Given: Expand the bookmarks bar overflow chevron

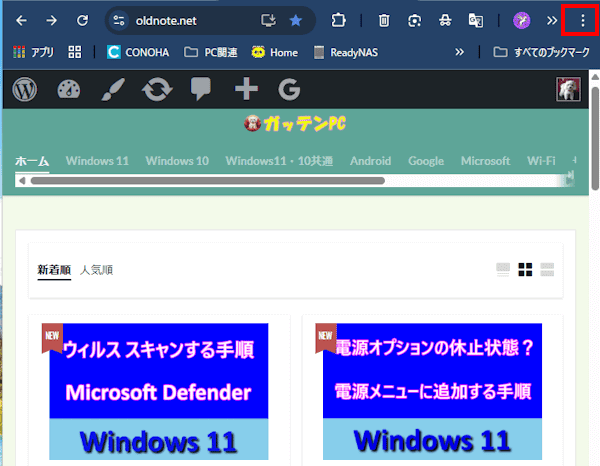Looking at the screenshot, I should pyautogui.click(x=459, y=52).
